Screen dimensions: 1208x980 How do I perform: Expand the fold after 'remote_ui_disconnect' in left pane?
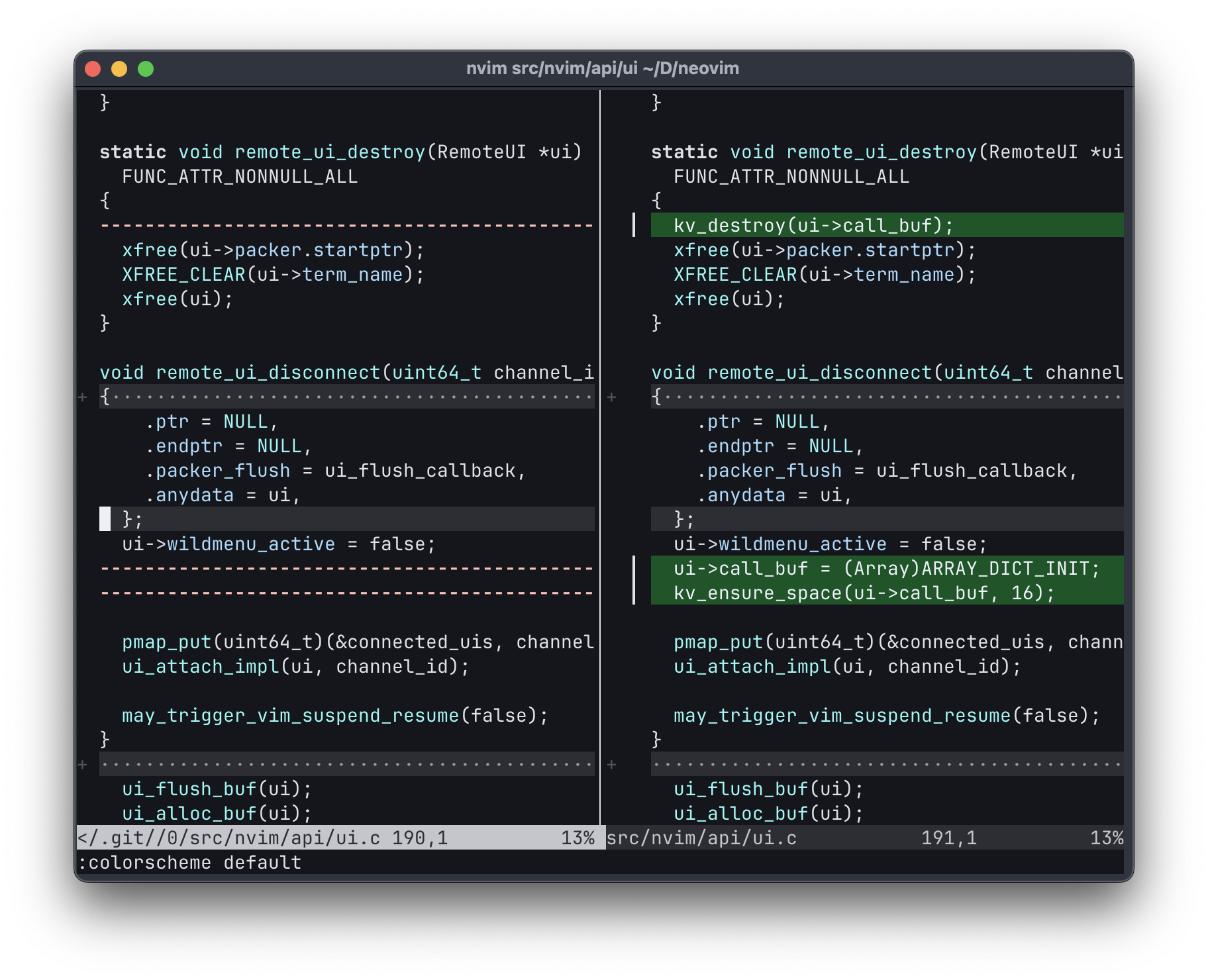click(82, 397)
